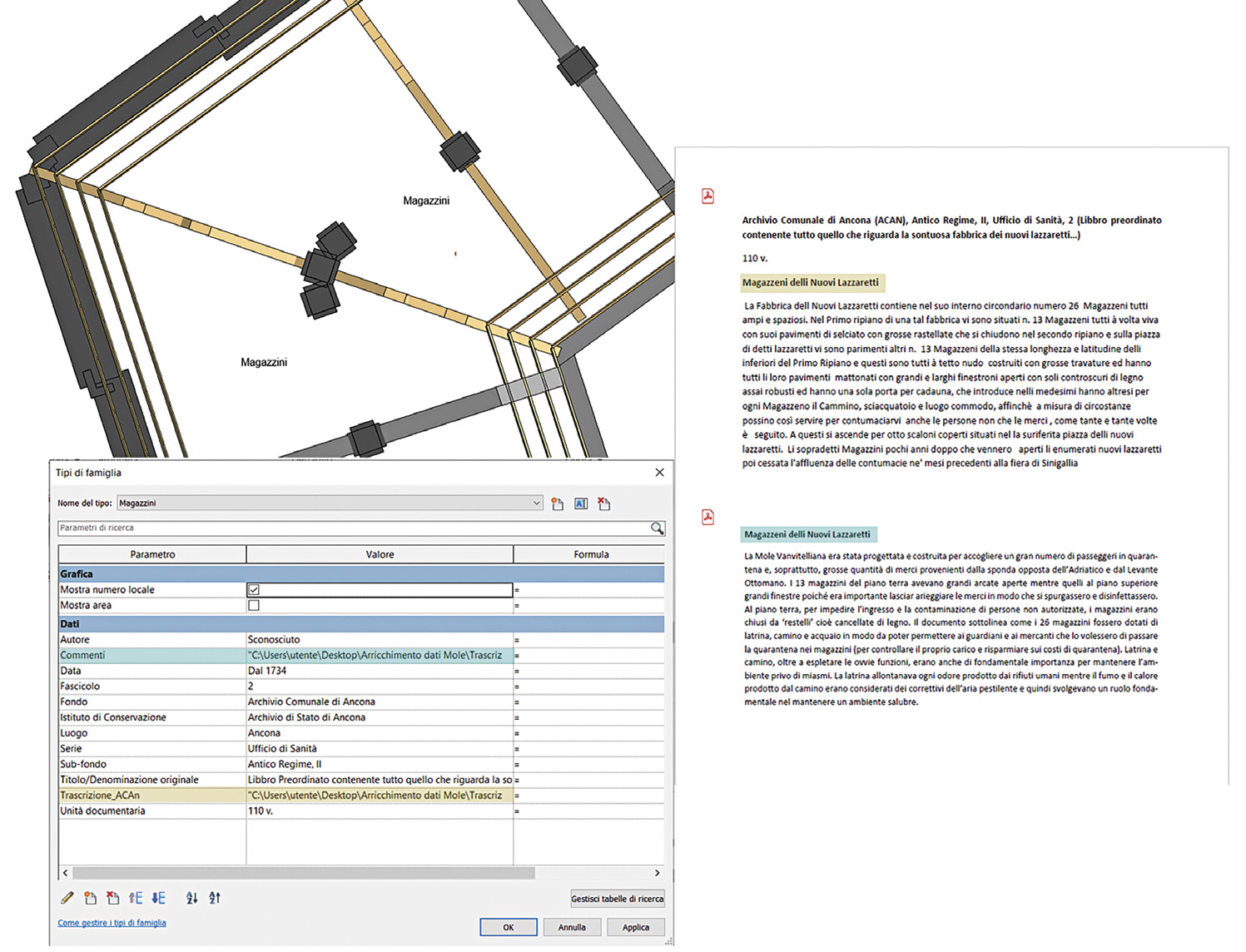This screenshot has height=952, width=1246.
Task: Collapse the Dati parameter group
Action: (70, 624)
